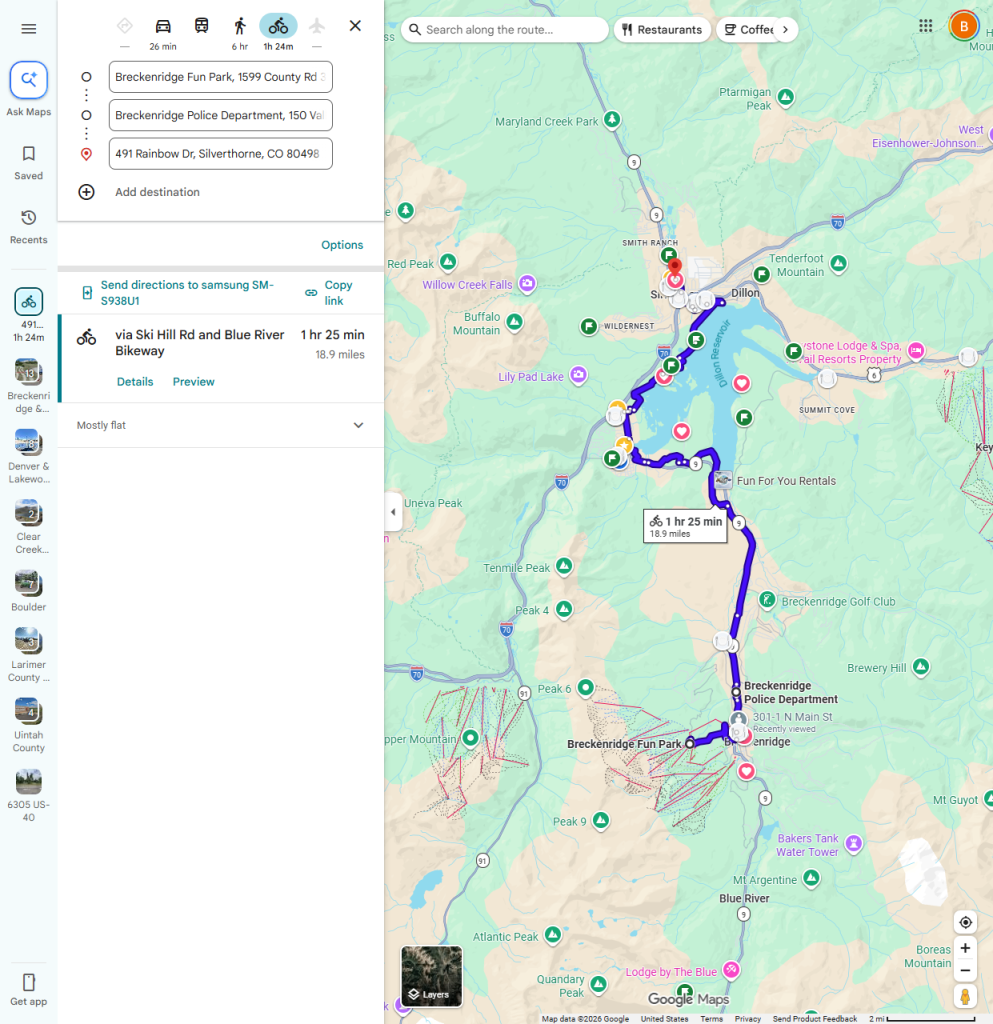Click the red destination pin on map
The width and height of the screenshot is (993, 1024).
point(675,268)
